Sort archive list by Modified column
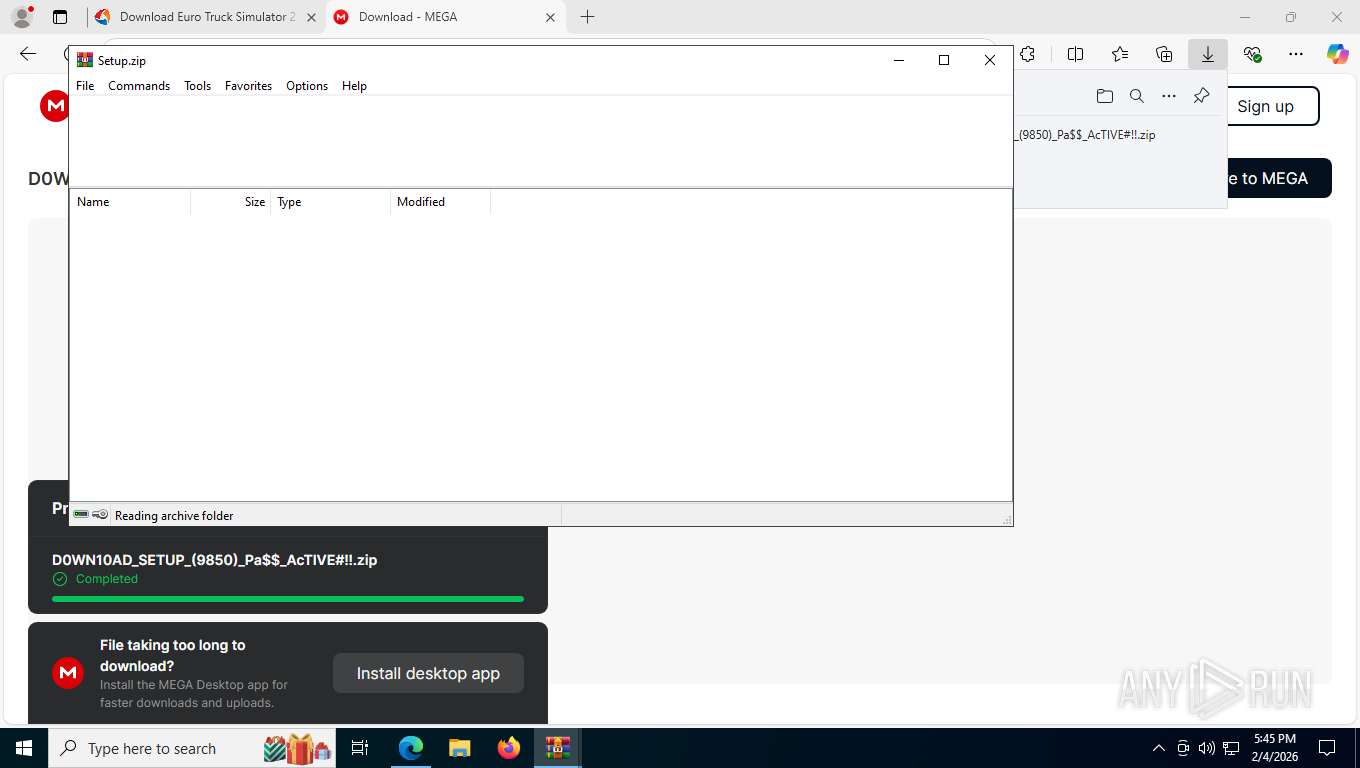The height and width of the screenshot is (768, 1360). tap(441, 202)
